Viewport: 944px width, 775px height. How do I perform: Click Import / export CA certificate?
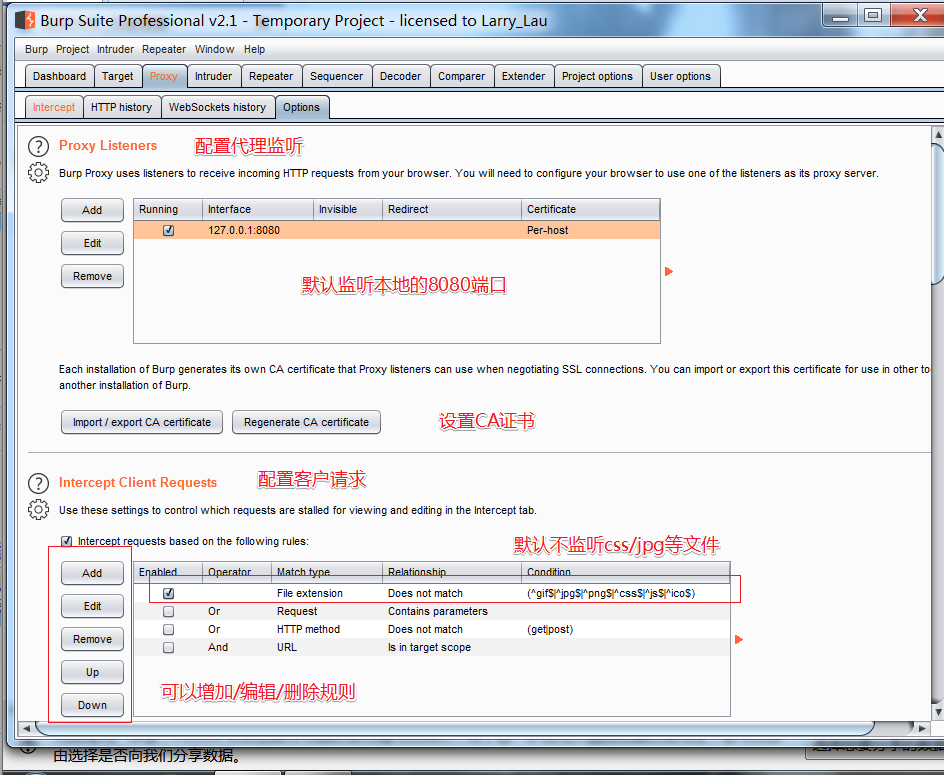click(x=142, y=422)
